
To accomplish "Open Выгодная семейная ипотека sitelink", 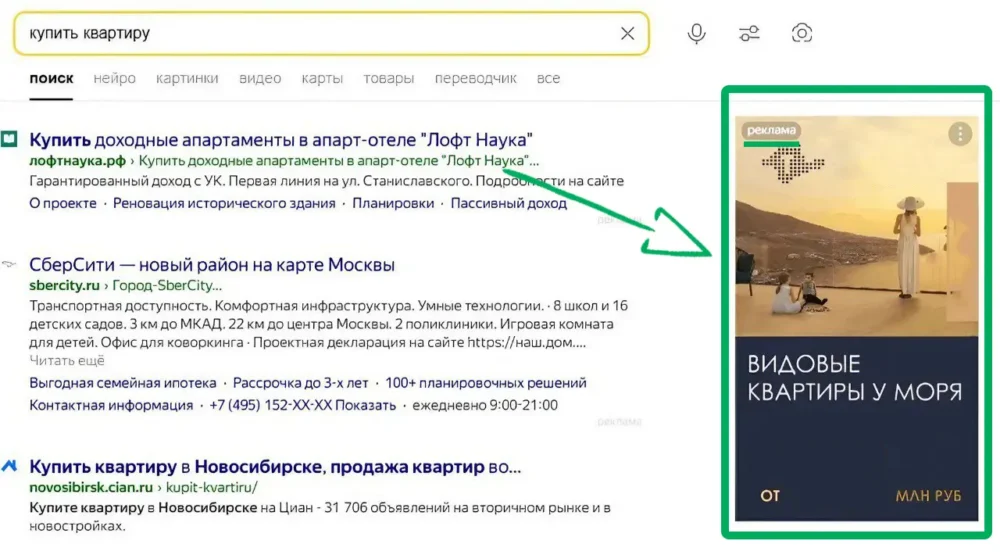I will [122, 383].
